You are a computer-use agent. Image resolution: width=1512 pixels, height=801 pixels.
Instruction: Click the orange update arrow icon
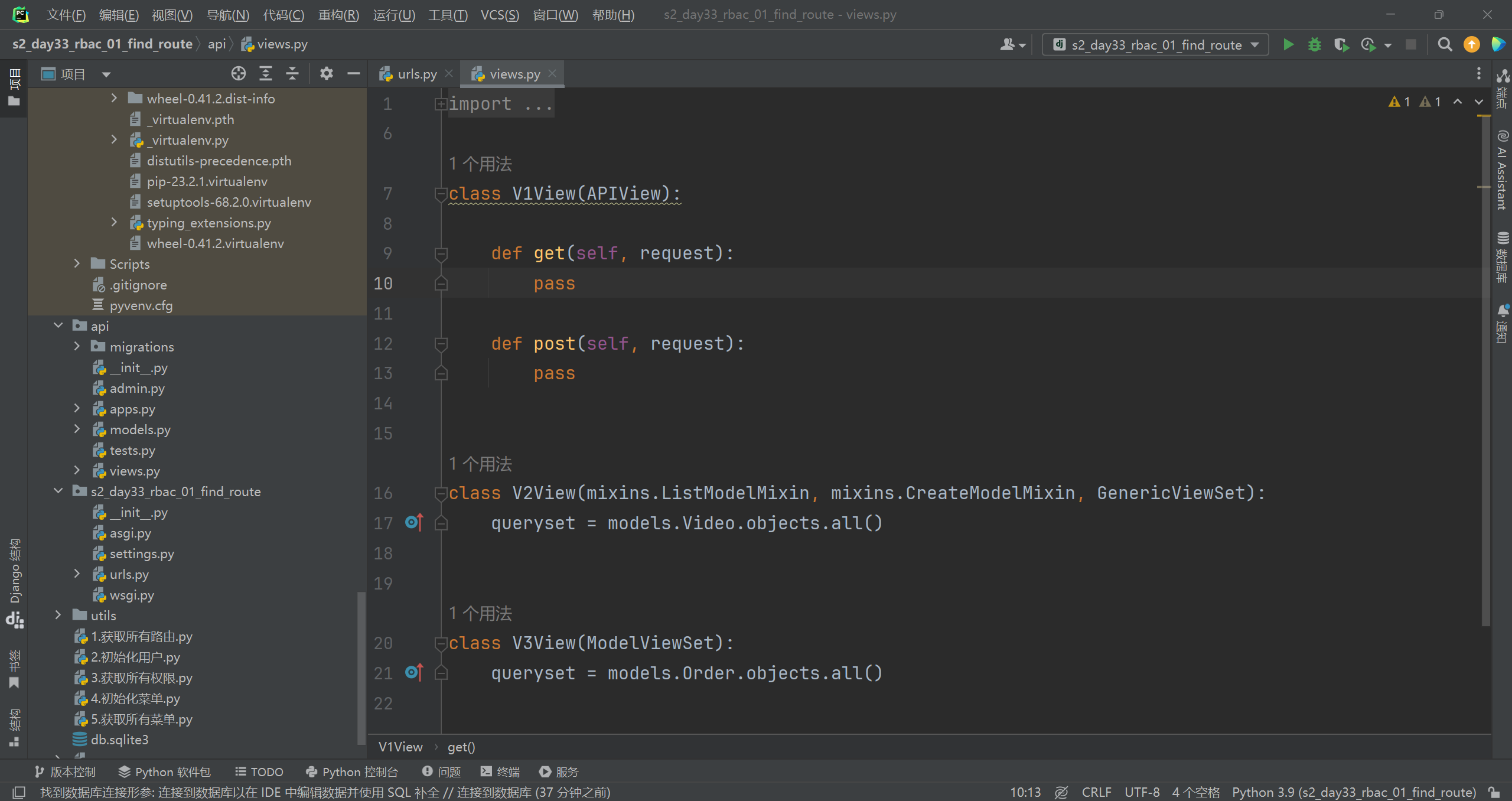click(1471, 45)
